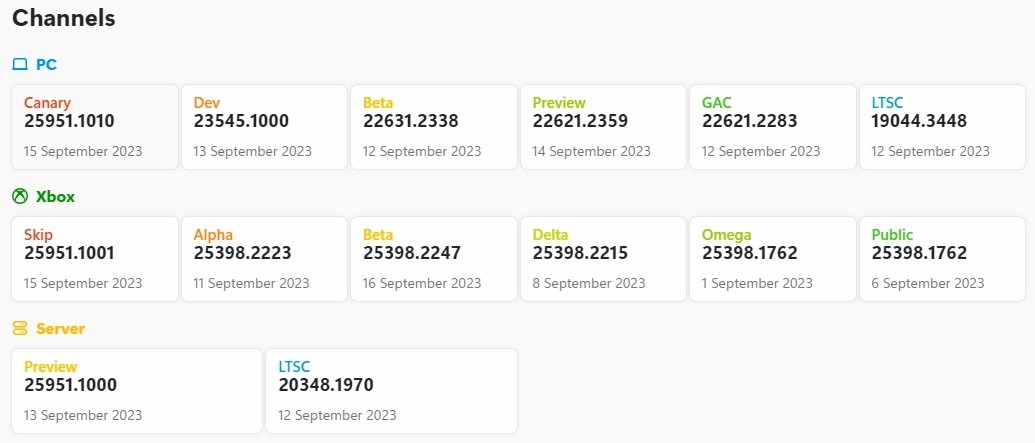Viewport: 1035px width, 443px height.
Task: Open the Server LTSC 20348.1970 card
Action: point(391,391)
